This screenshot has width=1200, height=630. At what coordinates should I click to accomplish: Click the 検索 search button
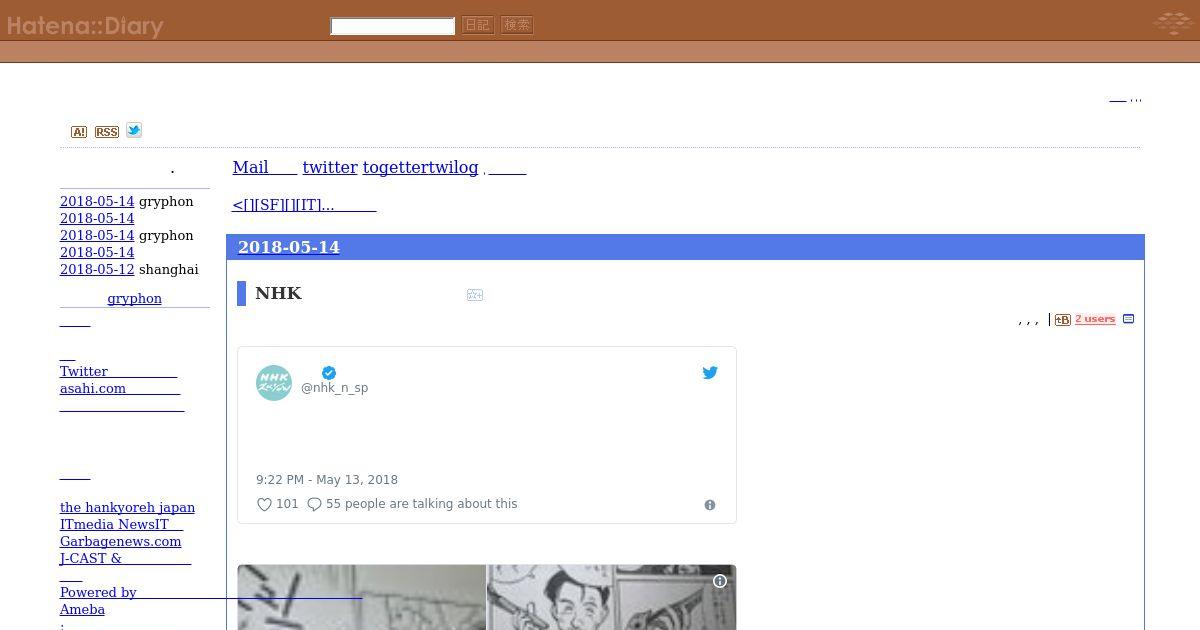coord(517,25)
